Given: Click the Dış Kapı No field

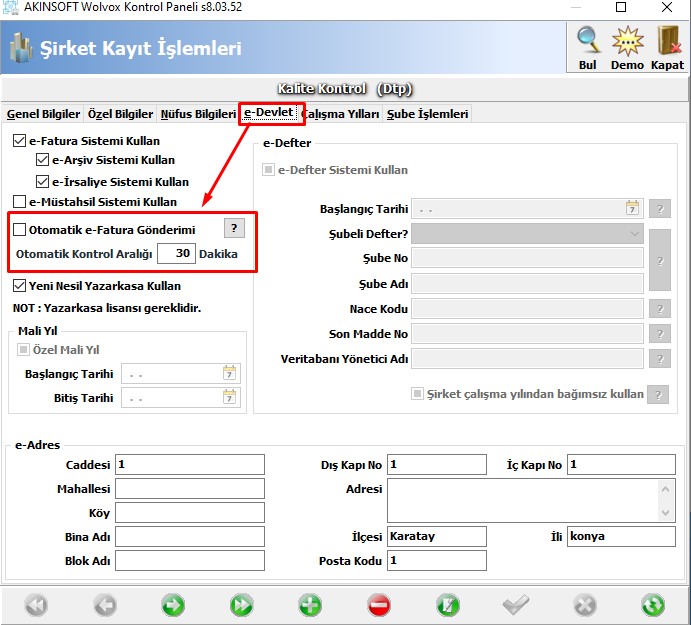Looking at the screenshot, I should (437, 465).
